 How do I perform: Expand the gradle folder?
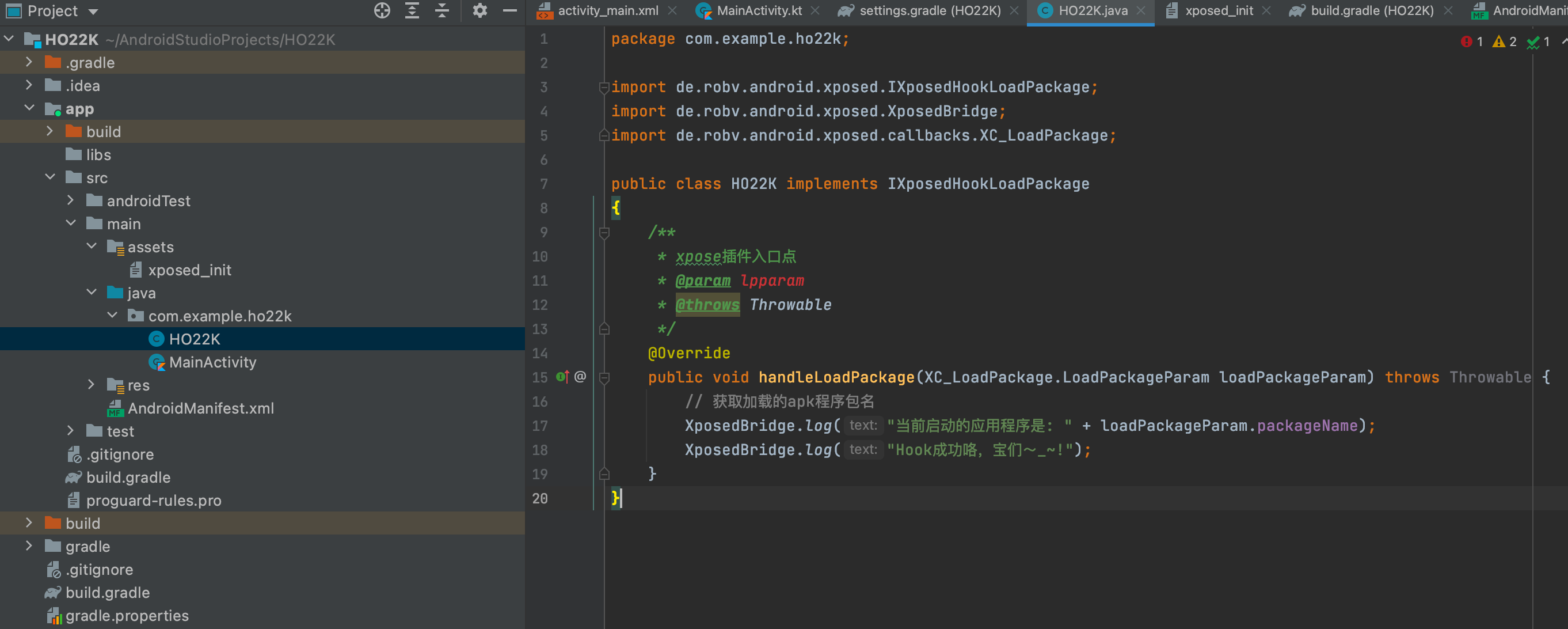[29, 545]
